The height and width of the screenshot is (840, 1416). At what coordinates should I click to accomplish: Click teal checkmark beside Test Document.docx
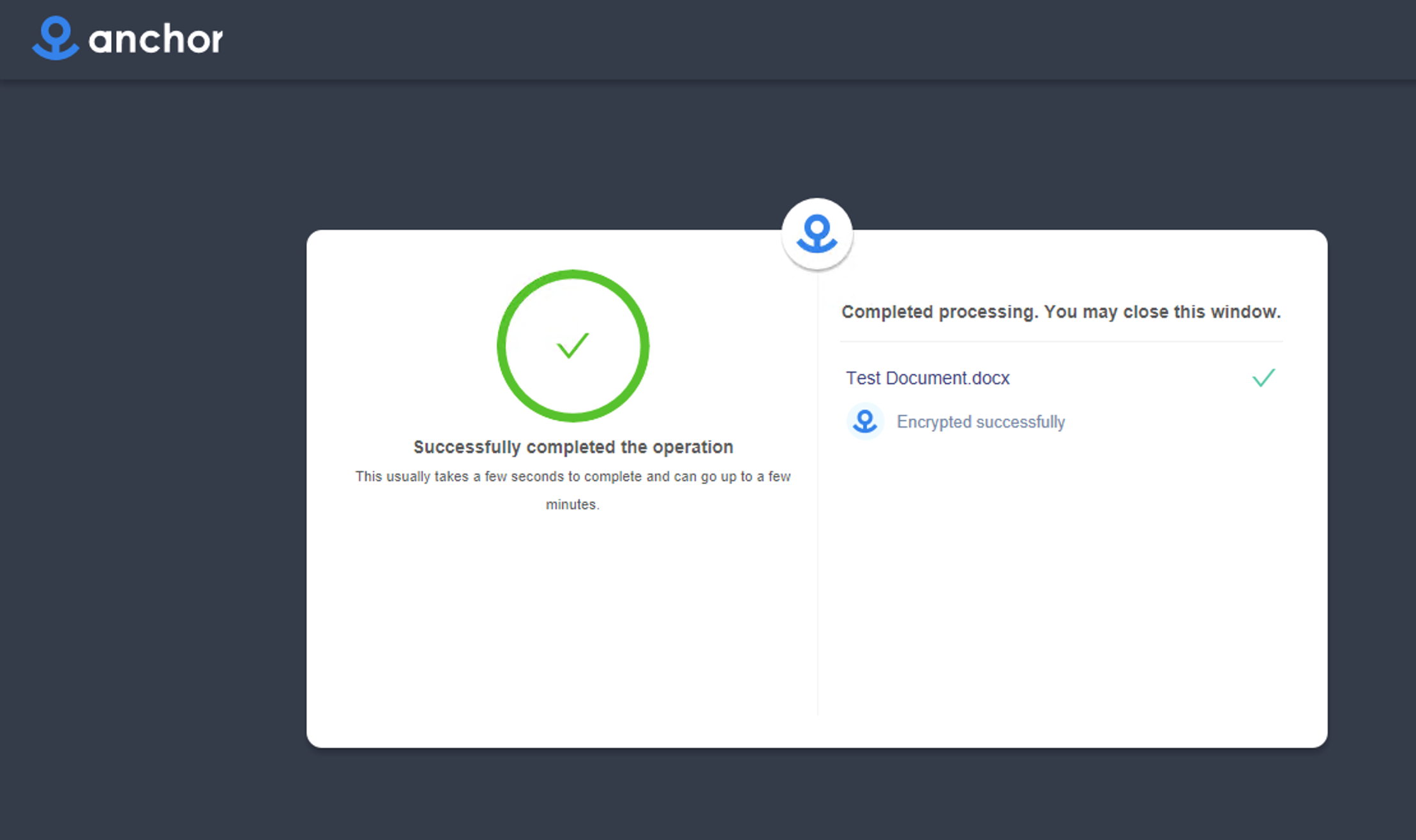[x=1263, y=378]
